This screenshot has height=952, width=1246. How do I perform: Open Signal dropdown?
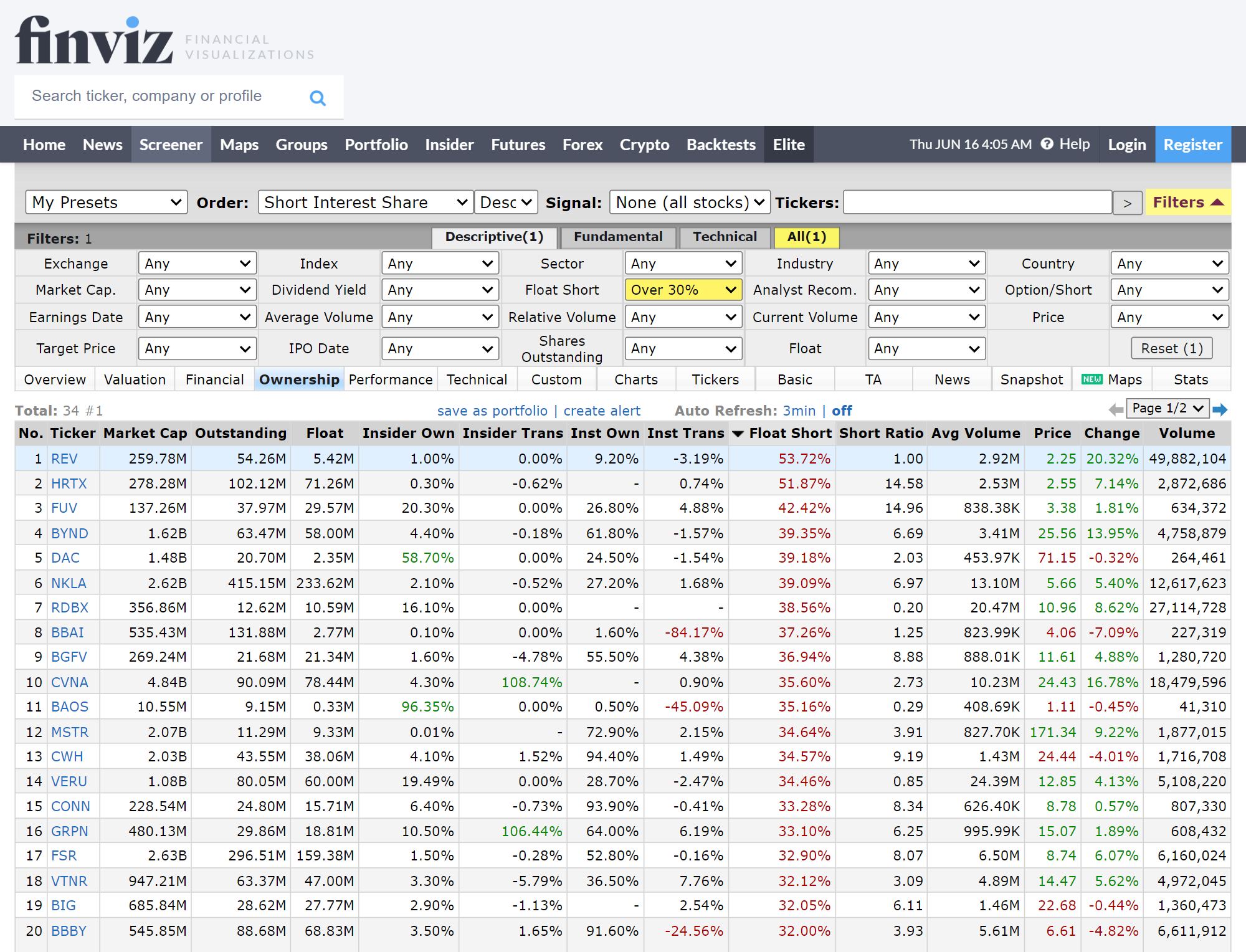(690, 202)
